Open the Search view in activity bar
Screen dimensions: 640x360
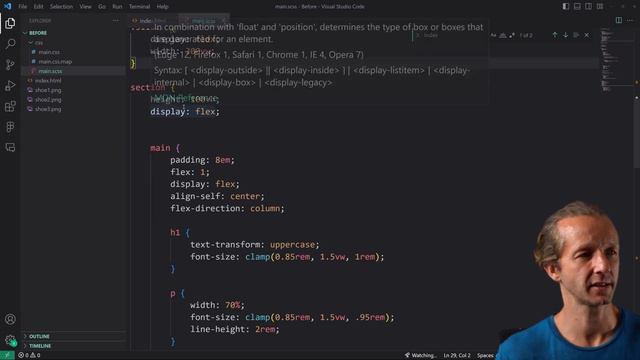tap(10, 44)
